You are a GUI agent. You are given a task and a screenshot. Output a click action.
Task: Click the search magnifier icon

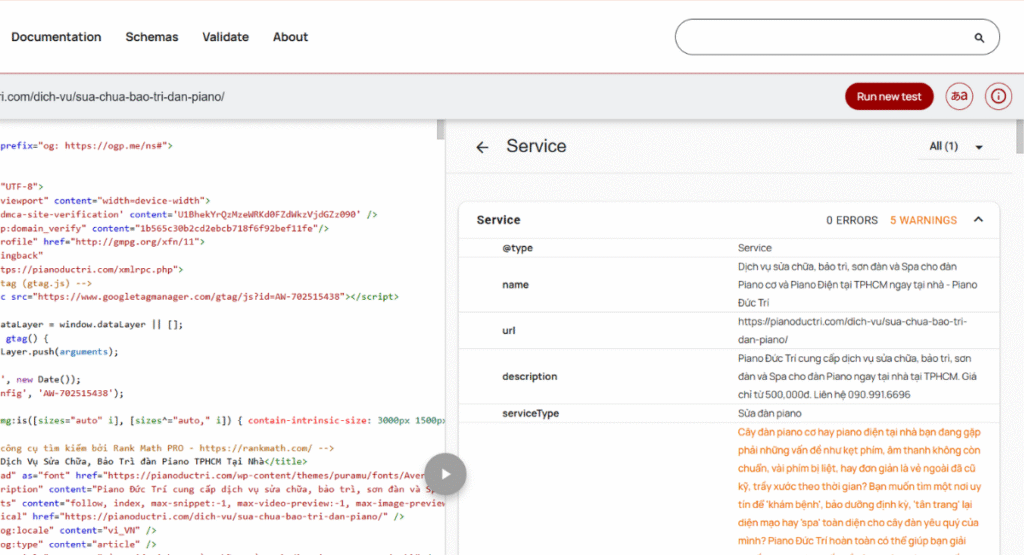click(979, 38)
